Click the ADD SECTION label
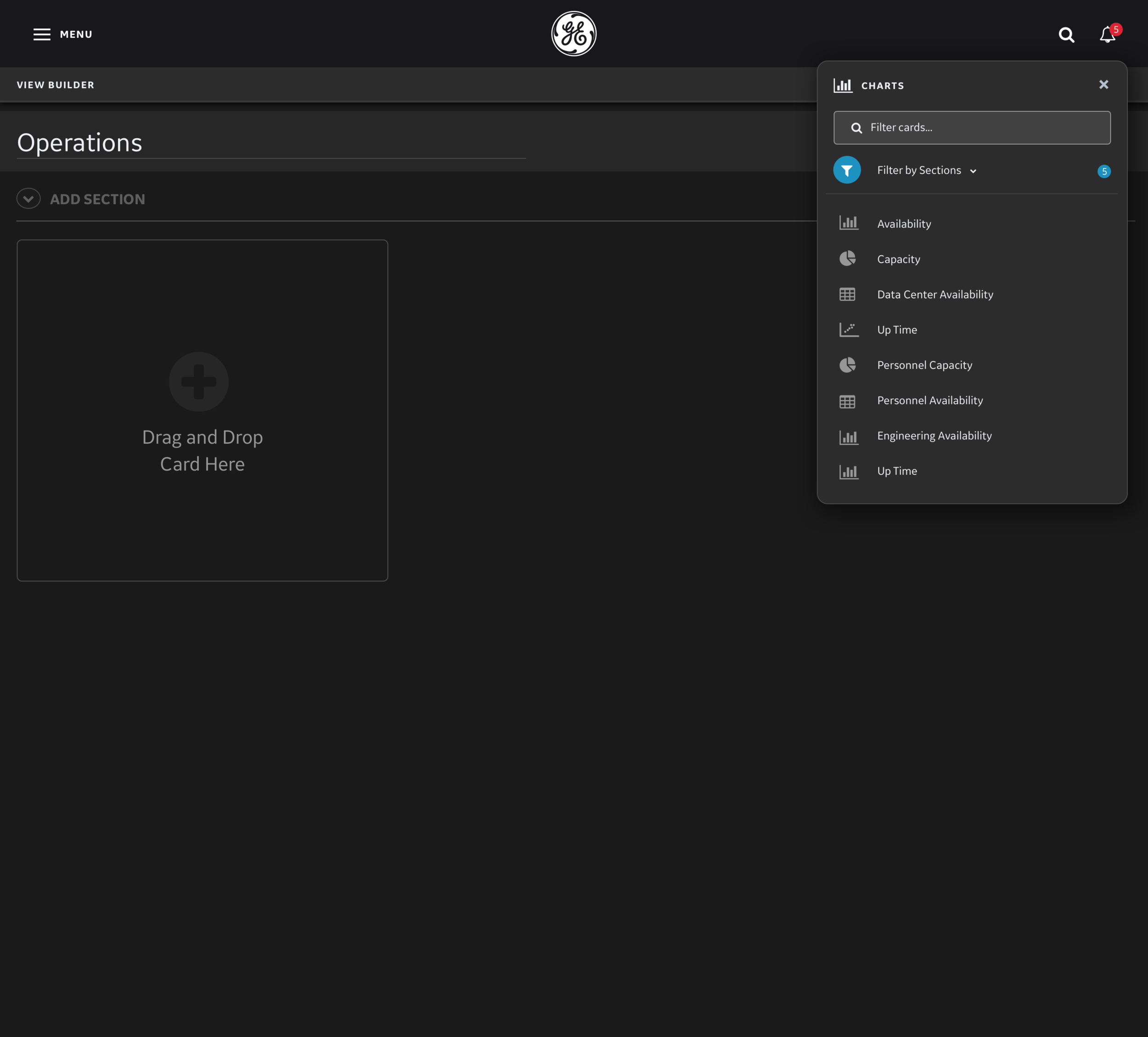The width and height of the screenshot is (1148, 1037). click(x=97, y=199)
